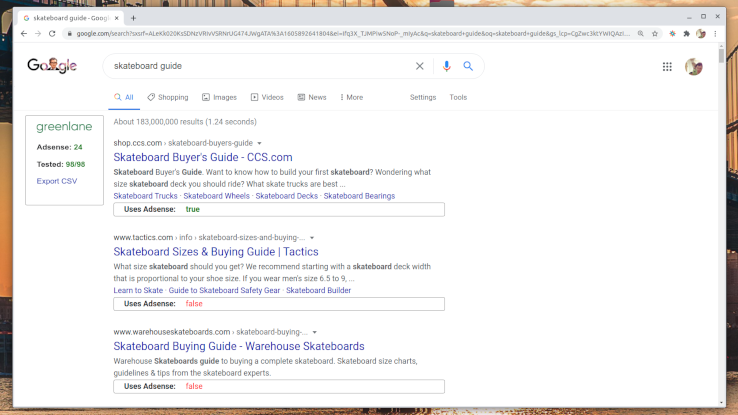Open Skateboard Sizes & Buying Guide Tactics
The height and width of the screenshot is (415, 738).
pyautogui.click(x=216, y=252)
